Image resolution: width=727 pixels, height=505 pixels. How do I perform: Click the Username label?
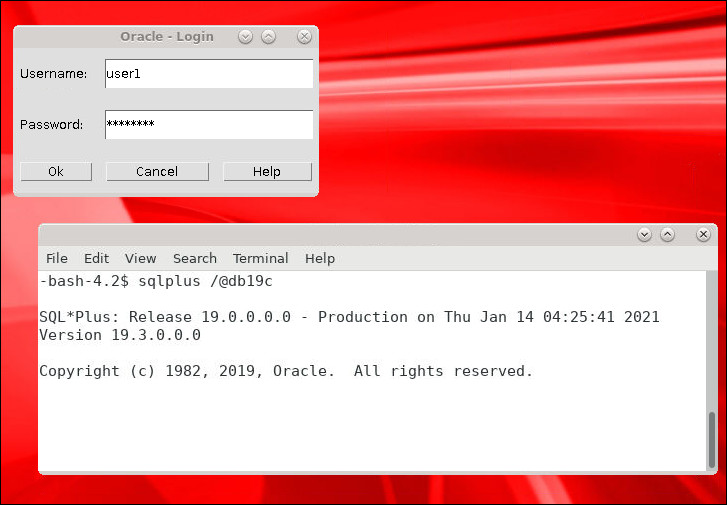pos(53,73)
